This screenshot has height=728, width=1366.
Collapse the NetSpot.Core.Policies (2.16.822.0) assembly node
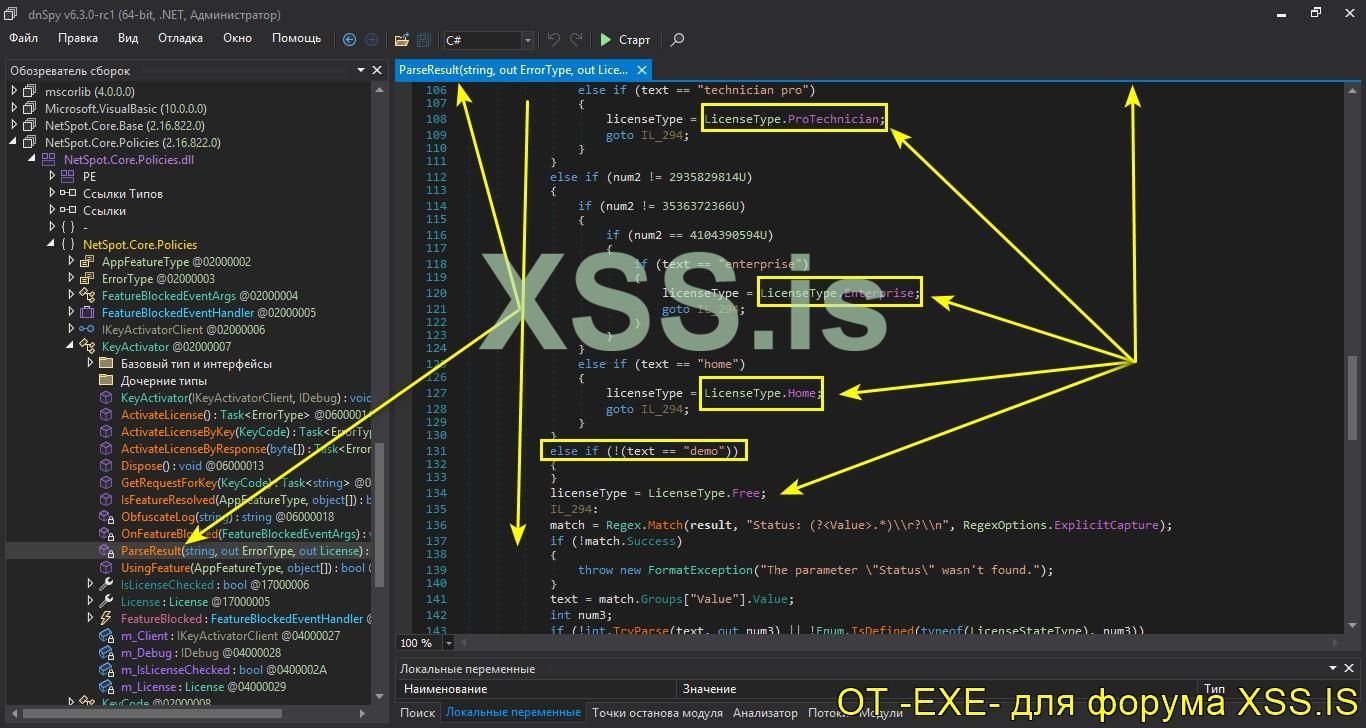14,143
